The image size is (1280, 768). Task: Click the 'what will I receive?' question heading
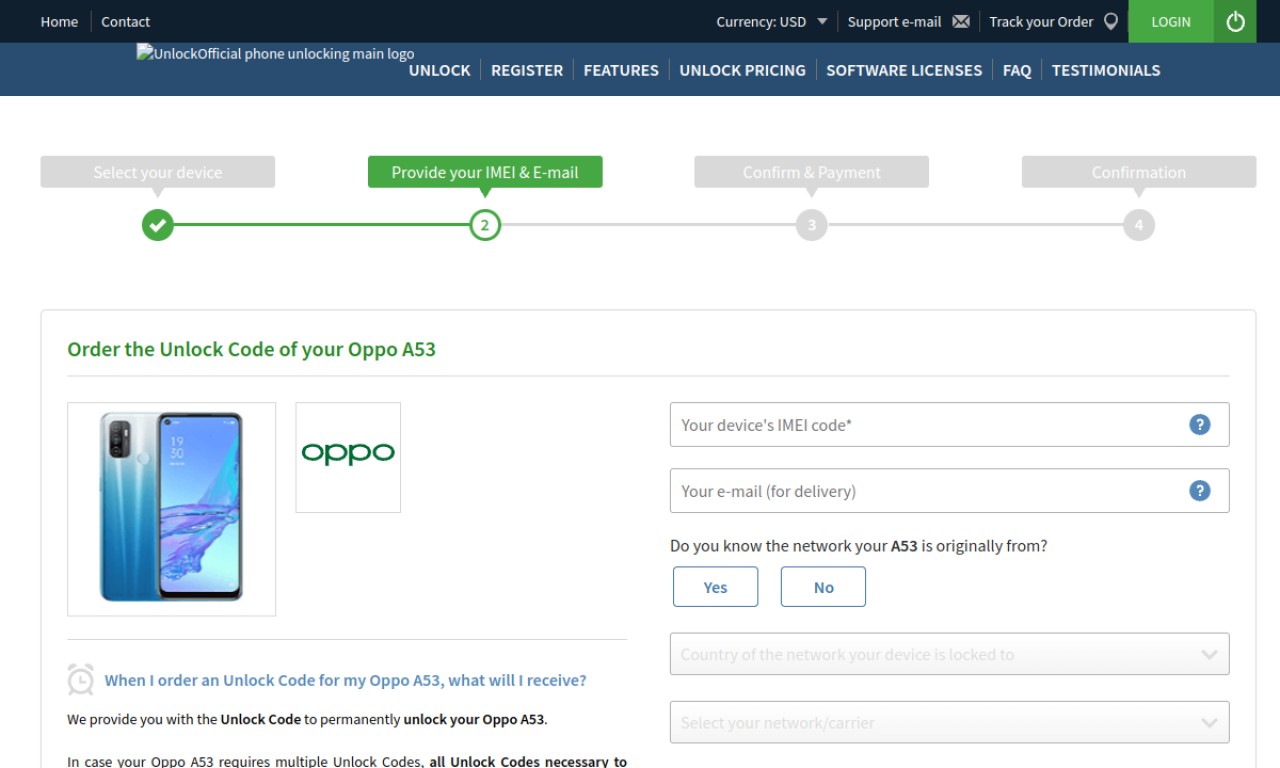click(x=345, y=680)
